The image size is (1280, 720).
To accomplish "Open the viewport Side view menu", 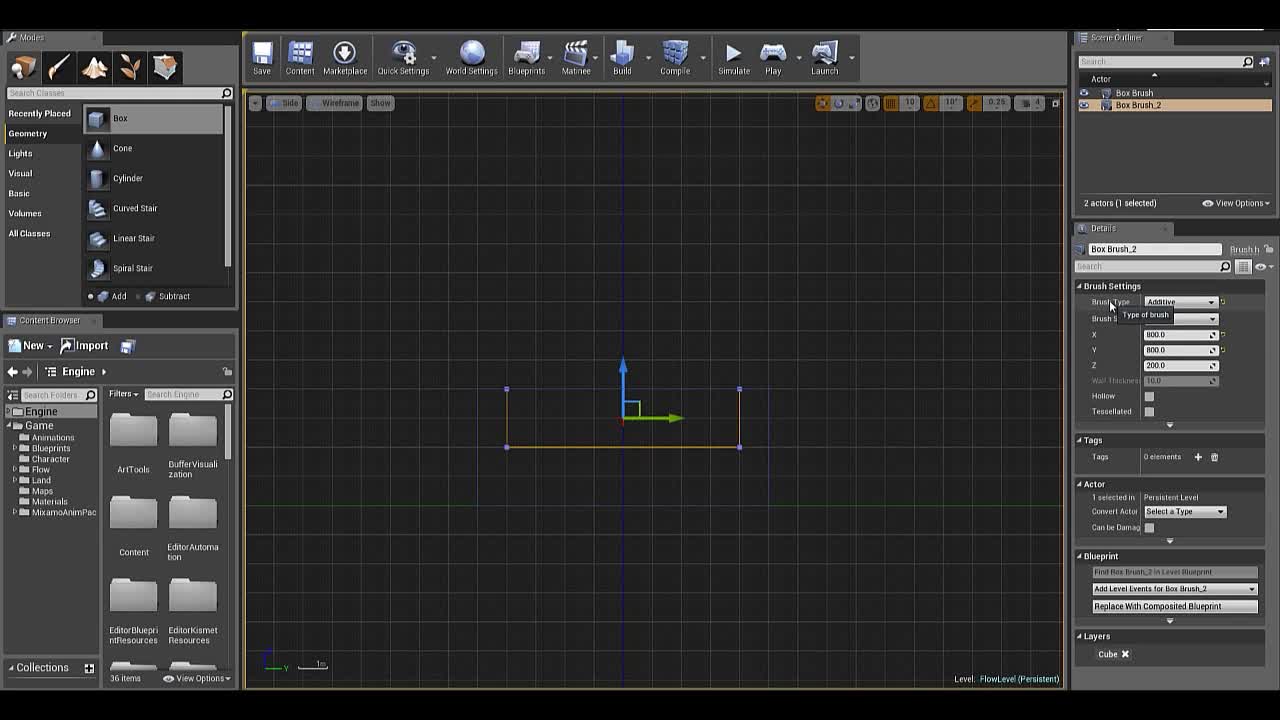I will 285,103.
